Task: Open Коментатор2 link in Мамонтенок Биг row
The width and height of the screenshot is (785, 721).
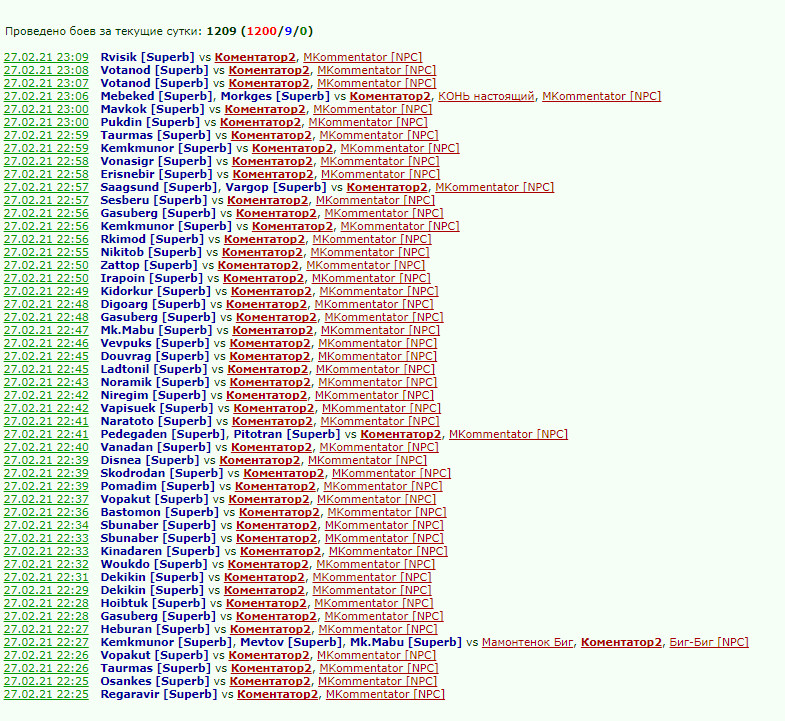Action: coord(621,643)
